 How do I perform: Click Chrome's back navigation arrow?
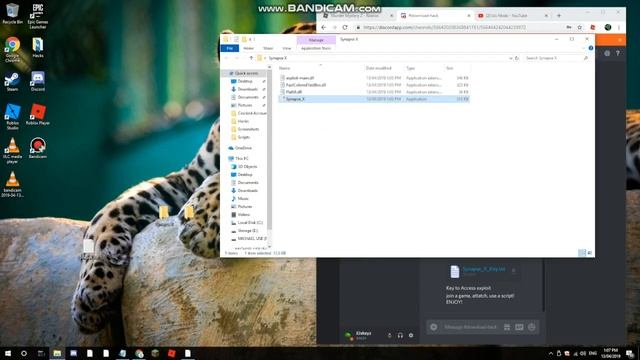(x=323, y=27)
